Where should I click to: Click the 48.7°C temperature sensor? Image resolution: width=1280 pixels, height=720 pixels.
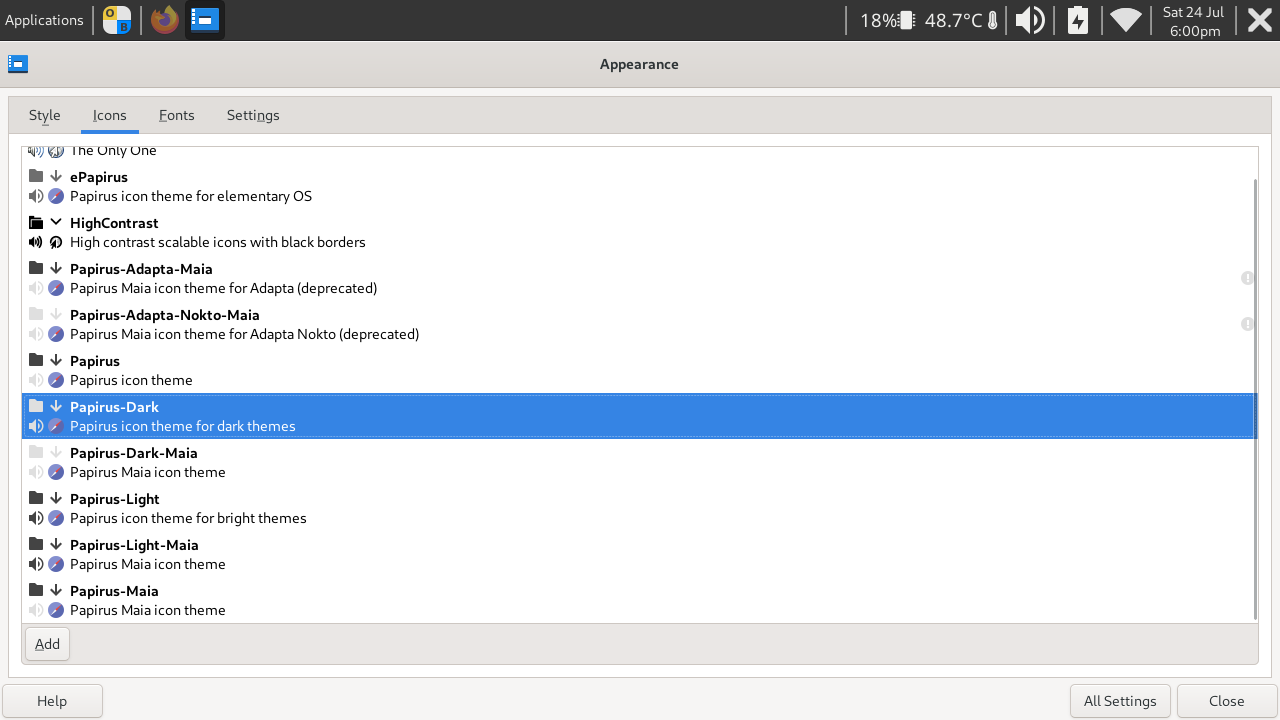coord(961,20)
